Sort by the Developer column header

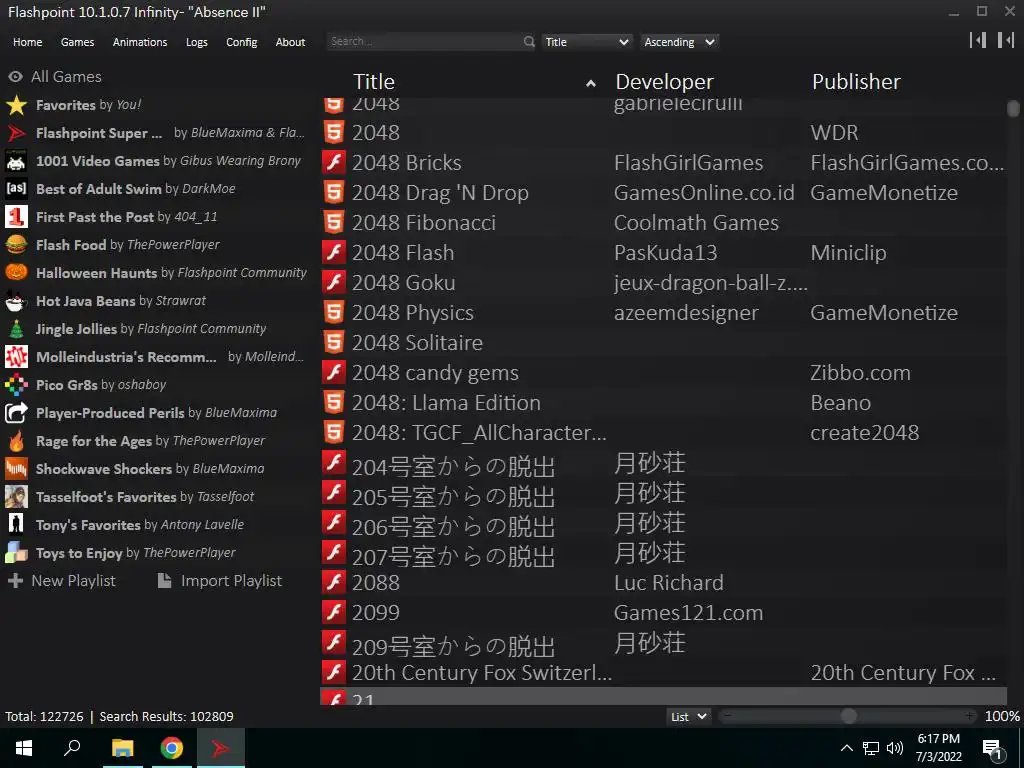point(664,82)
